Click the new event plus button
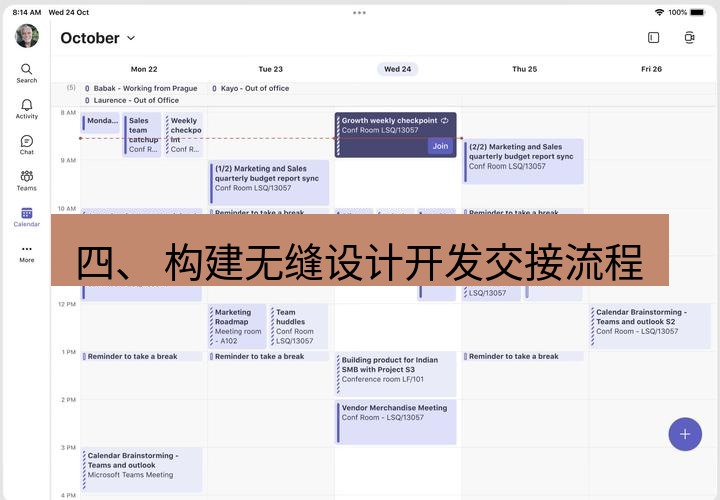The height and width of the screenshot is (500, 720). point(685,434)
